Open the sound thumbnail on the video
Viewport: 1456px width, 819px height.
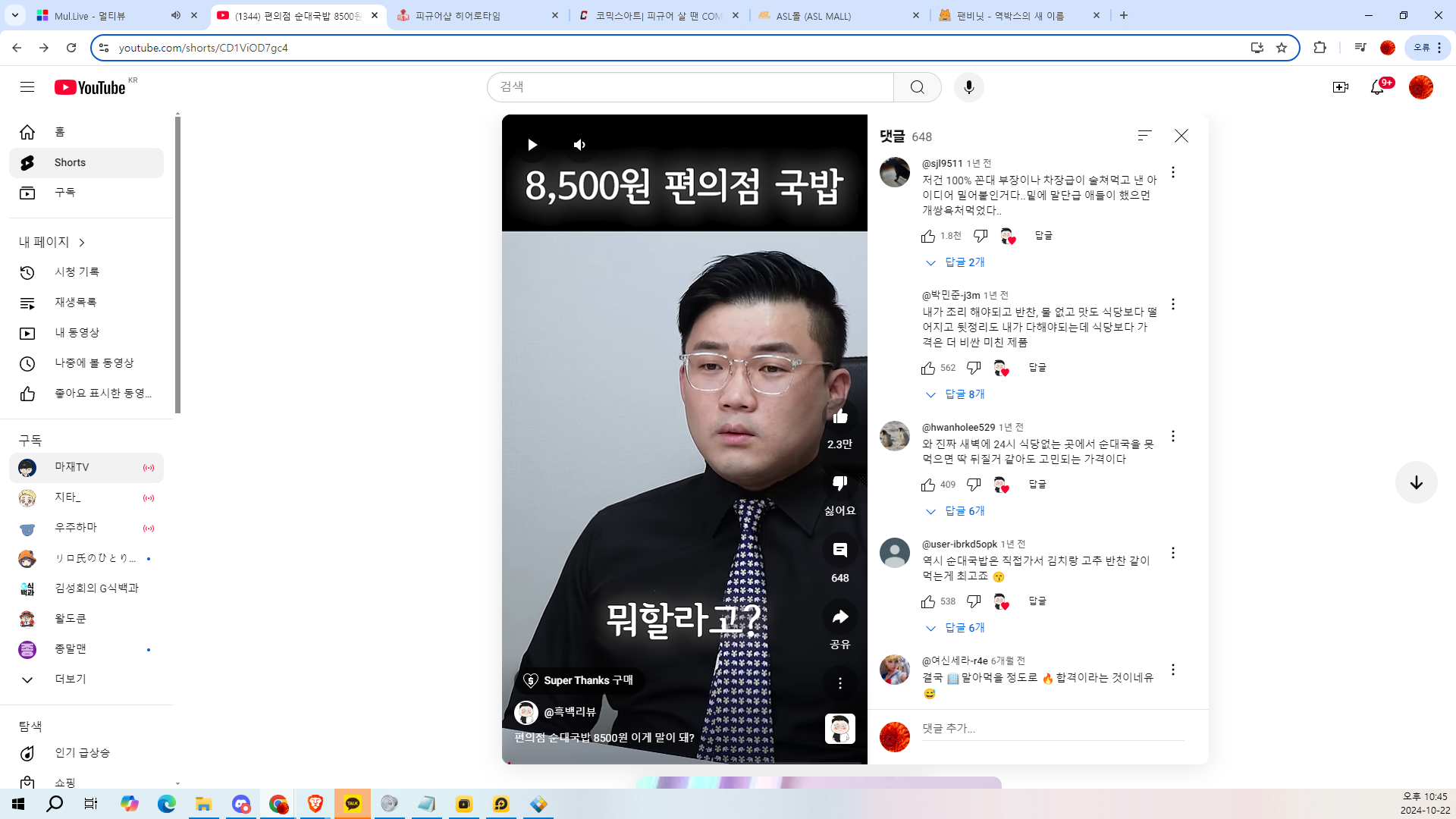tap(839, 729)
